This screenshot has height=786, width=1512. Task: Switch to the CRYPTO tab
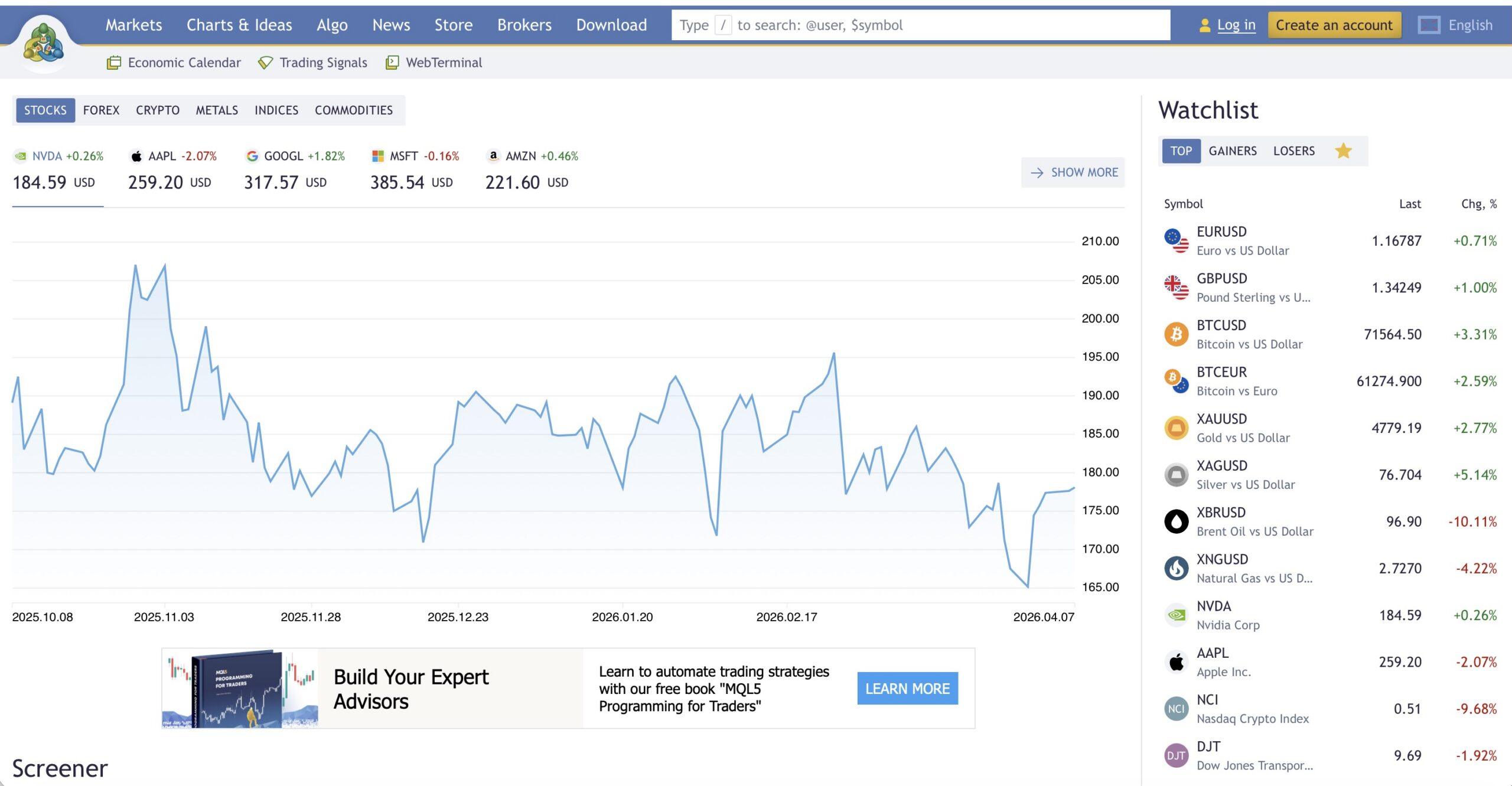[158, 110]
